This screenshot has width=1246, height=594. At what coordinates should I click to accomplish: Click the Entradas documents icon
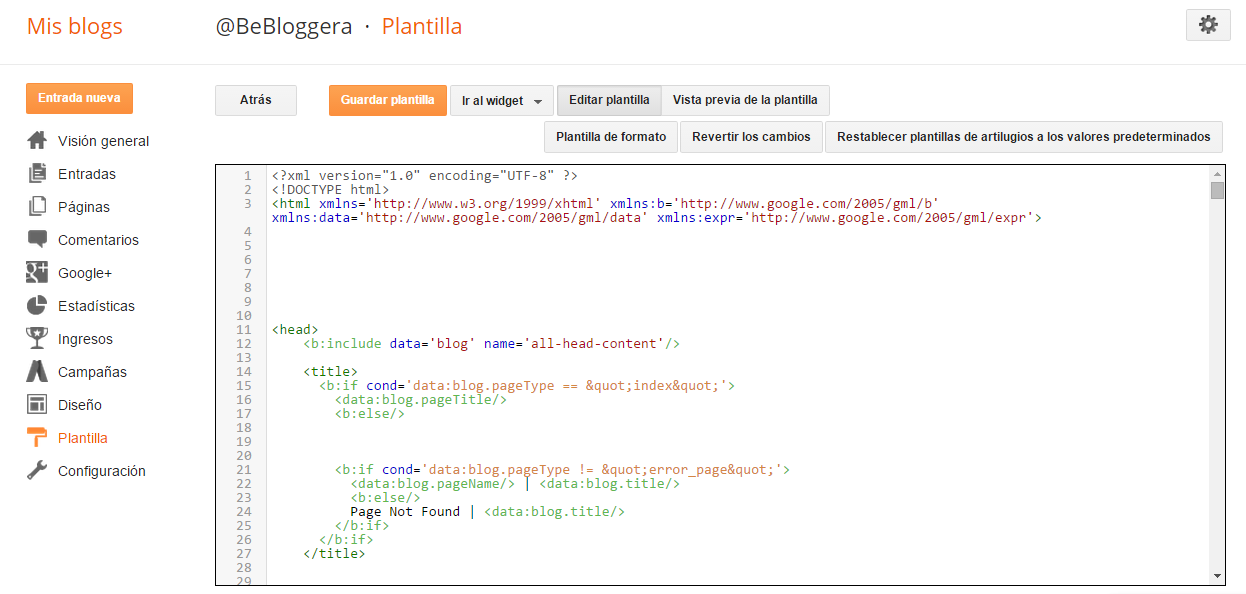tap(37, 174)
